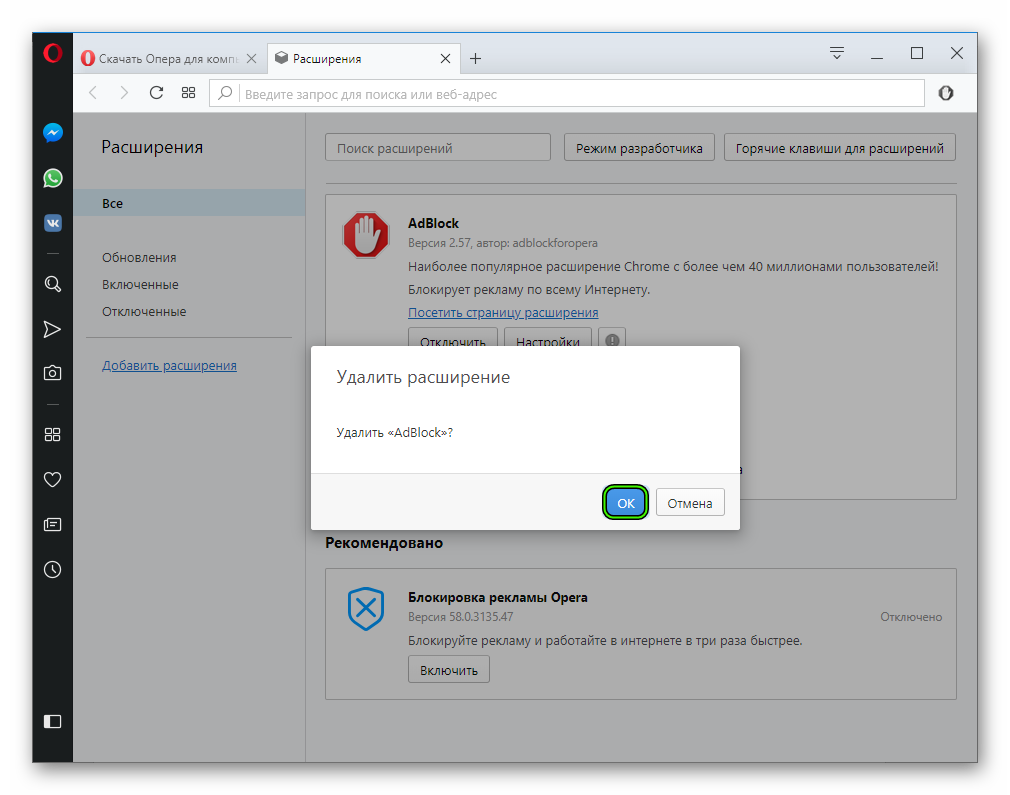Go back with the back arrow
This screenshot has width=1010, height=795.
pos(93,93)
